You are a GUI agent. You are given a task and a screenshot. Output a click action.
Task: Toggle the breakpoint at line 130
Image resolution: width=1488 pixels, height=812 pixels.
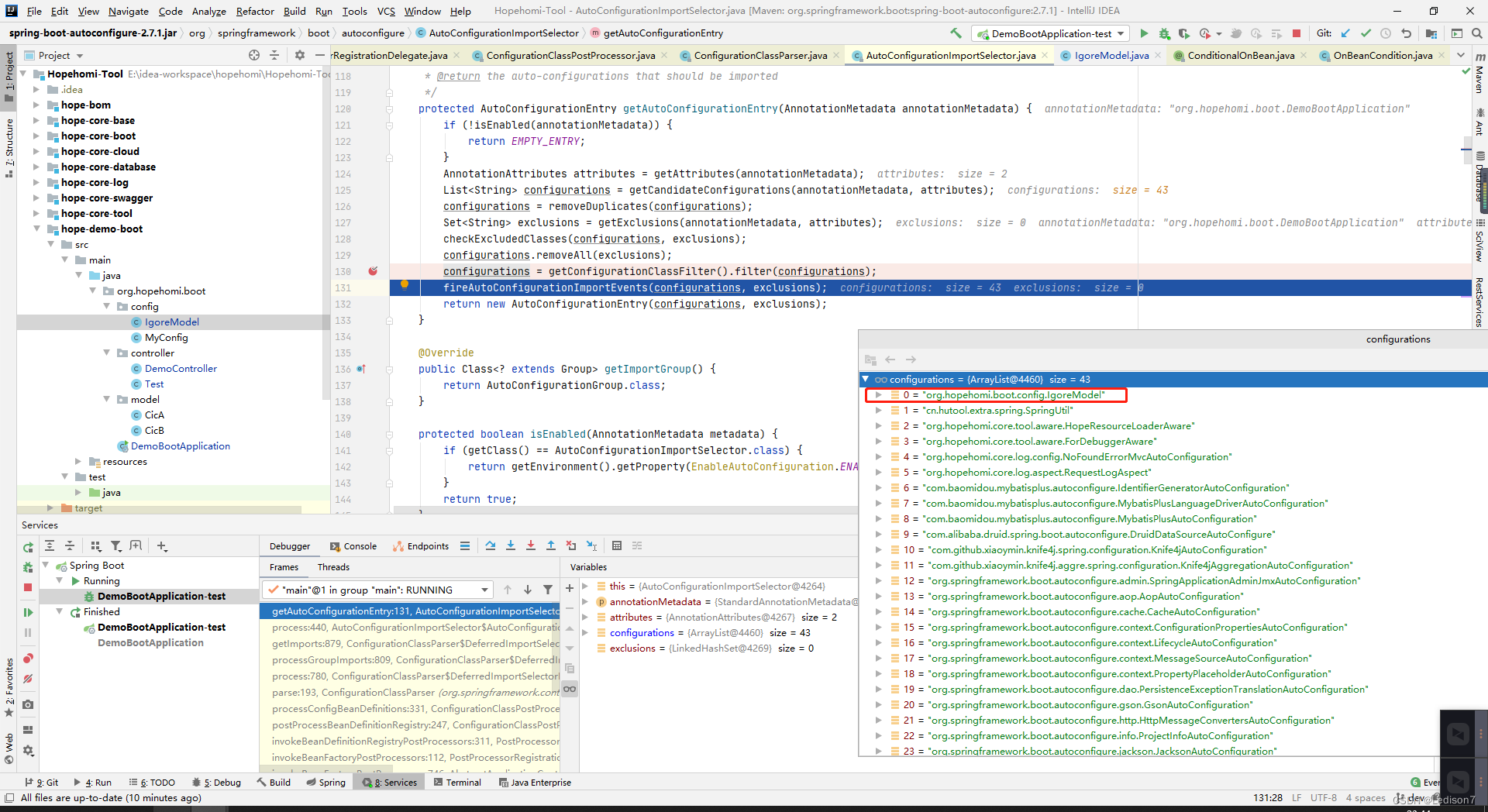point(373,271)
